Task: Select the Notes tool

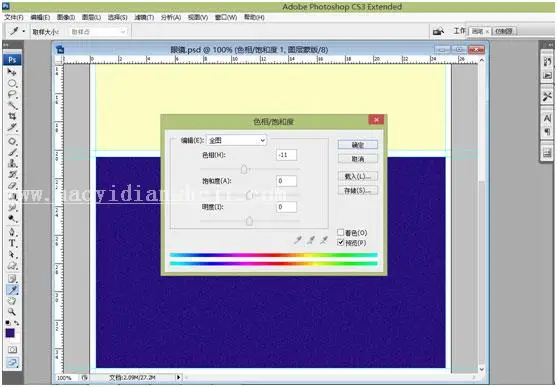Action: coord(12,279)
